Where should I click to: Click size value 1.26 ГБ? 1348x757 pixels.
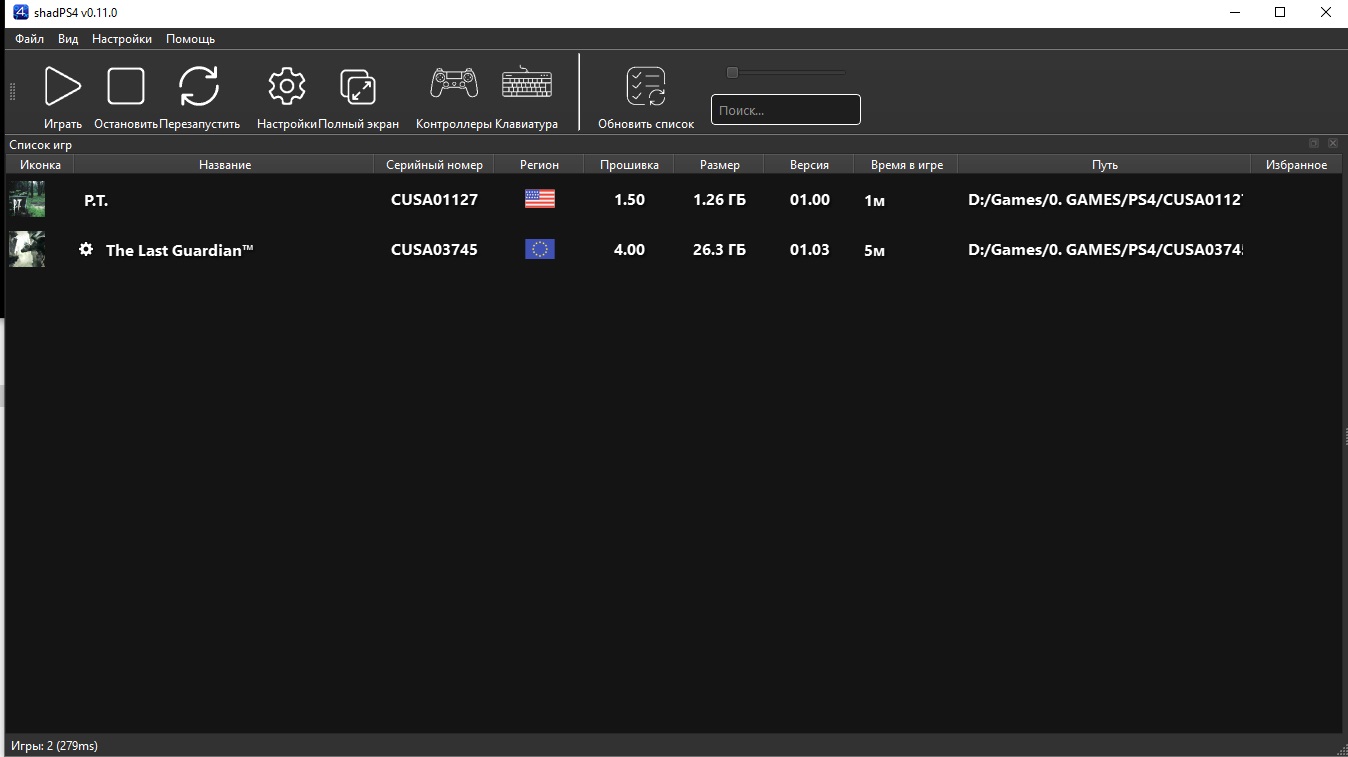pos(719,199)
